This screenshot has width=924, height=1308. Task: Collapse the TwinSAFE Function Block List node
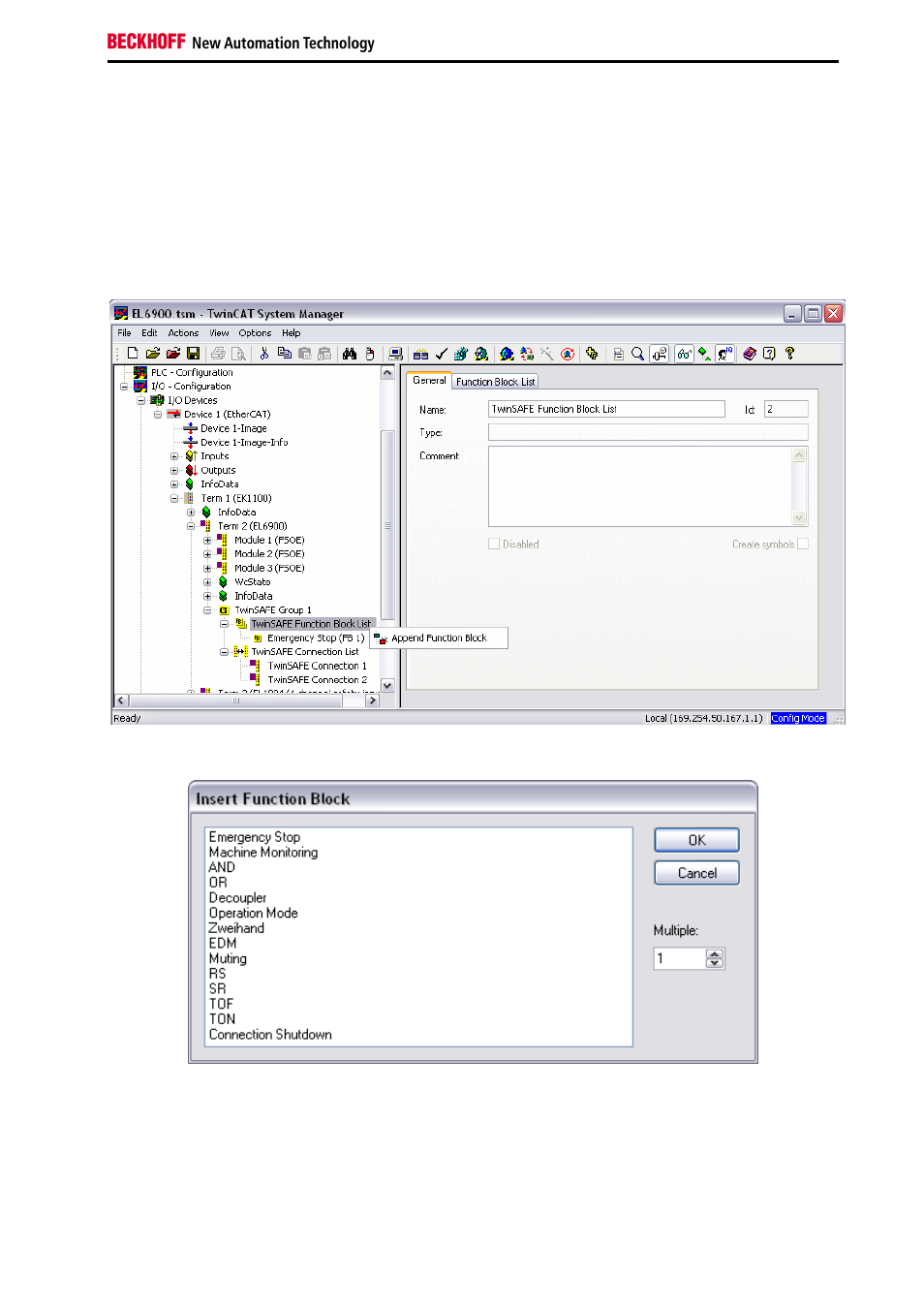coord(224,625)
